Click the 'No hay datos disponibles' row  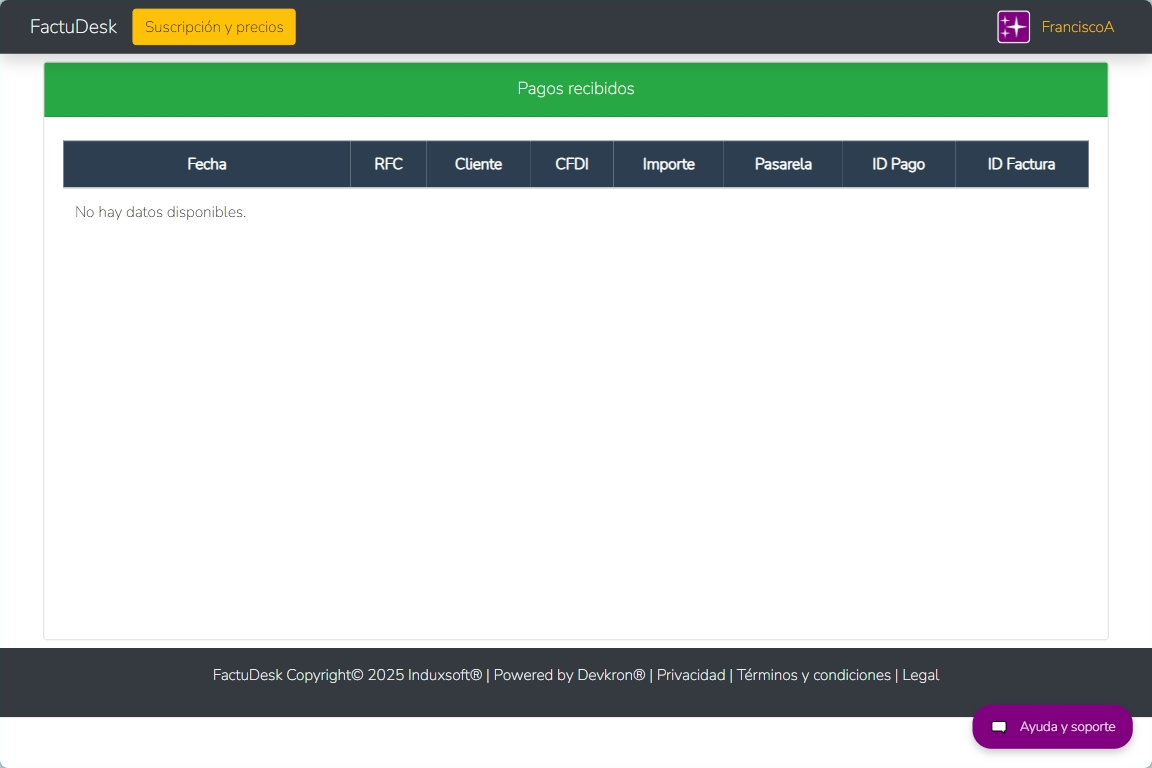click(160, 212)
